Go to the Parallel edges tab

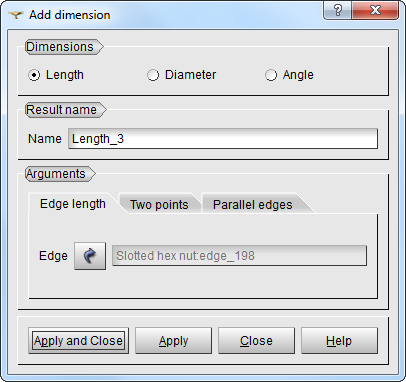253,204
